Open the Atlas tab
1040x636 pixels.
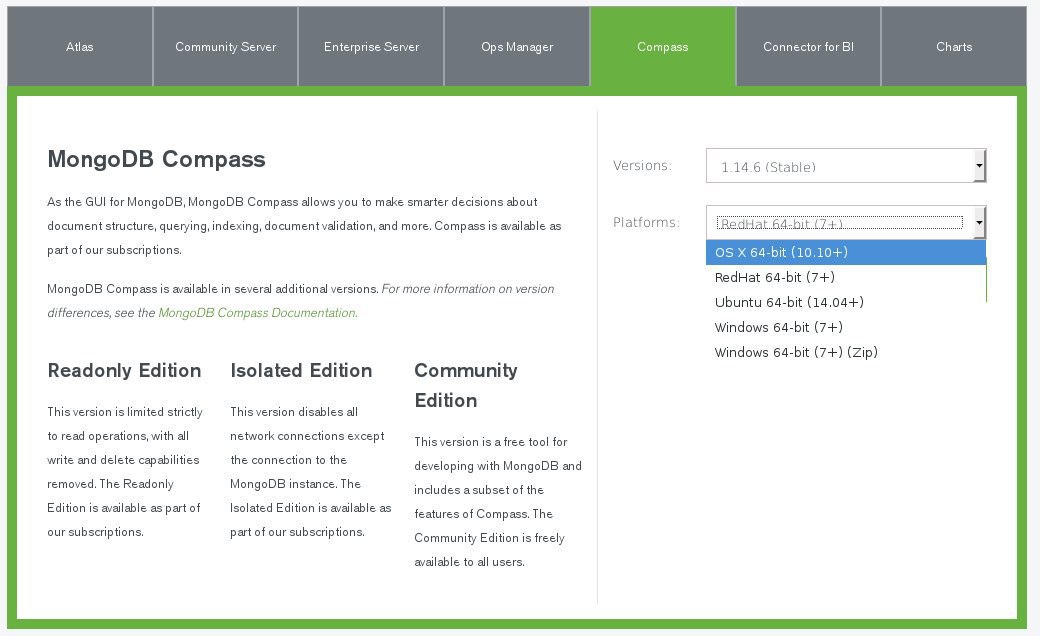(x=80, y=46)
